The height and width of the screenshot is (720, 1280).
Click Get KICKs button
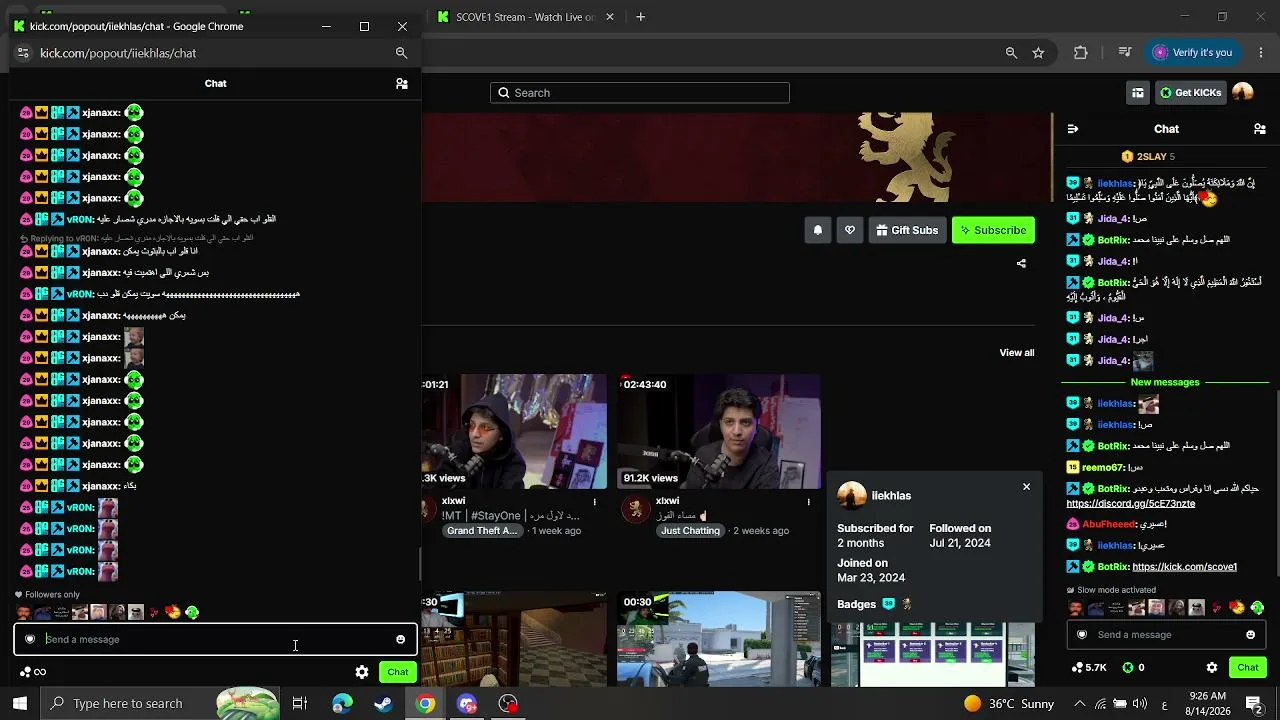point(1190,93)
